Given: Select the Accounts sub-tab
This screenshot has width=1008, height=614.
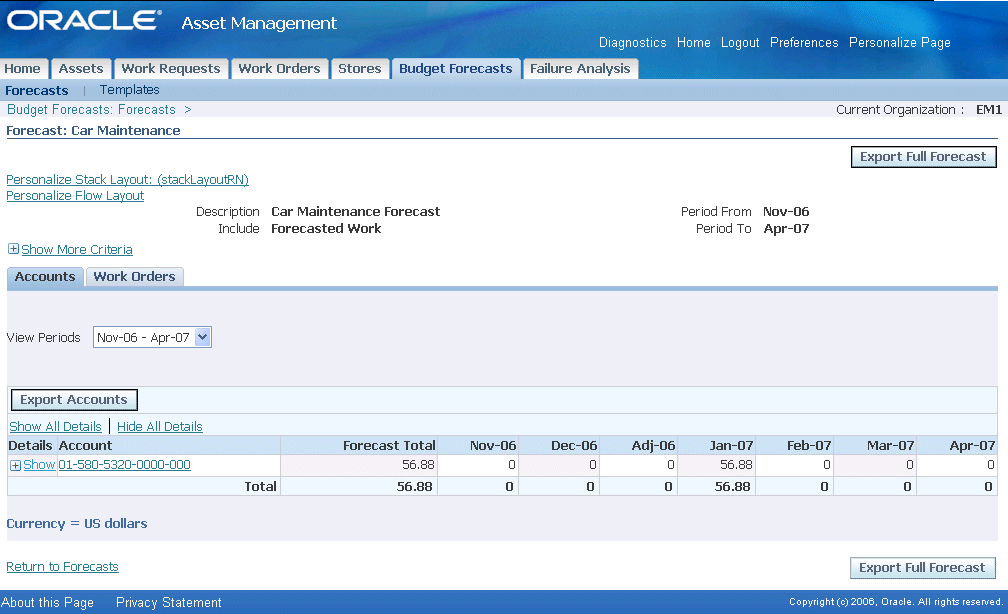Looking at the screenshot, I should point(45,276).
